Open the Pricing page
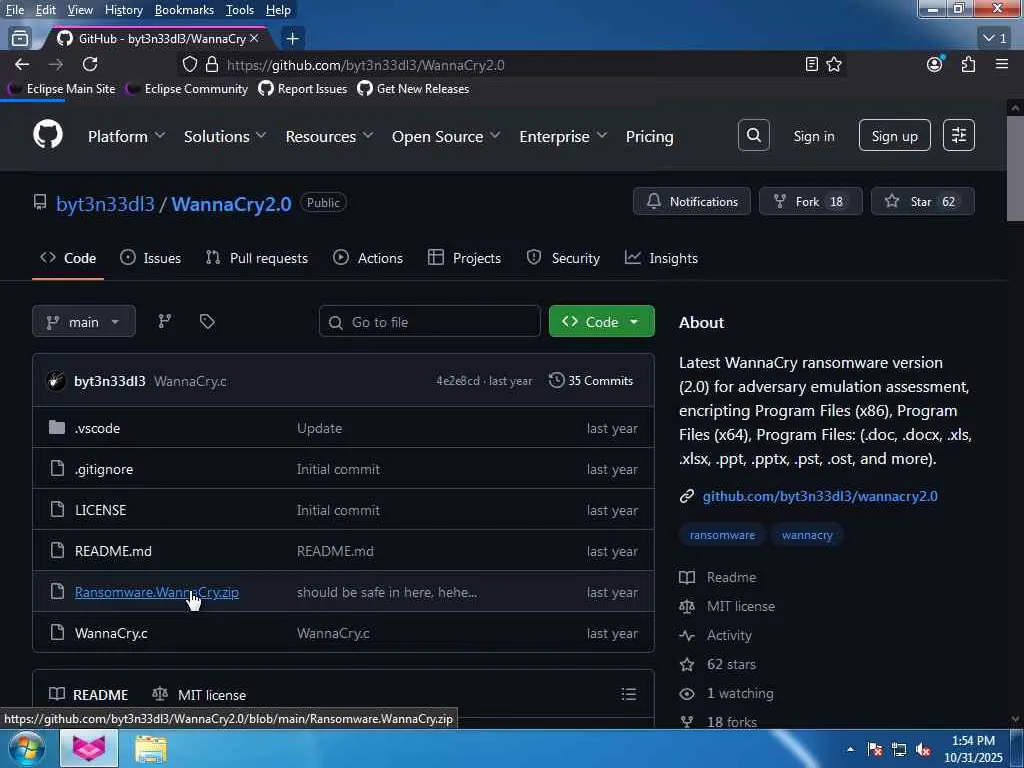Screen dimensions: 1024x768 point(649,136)
